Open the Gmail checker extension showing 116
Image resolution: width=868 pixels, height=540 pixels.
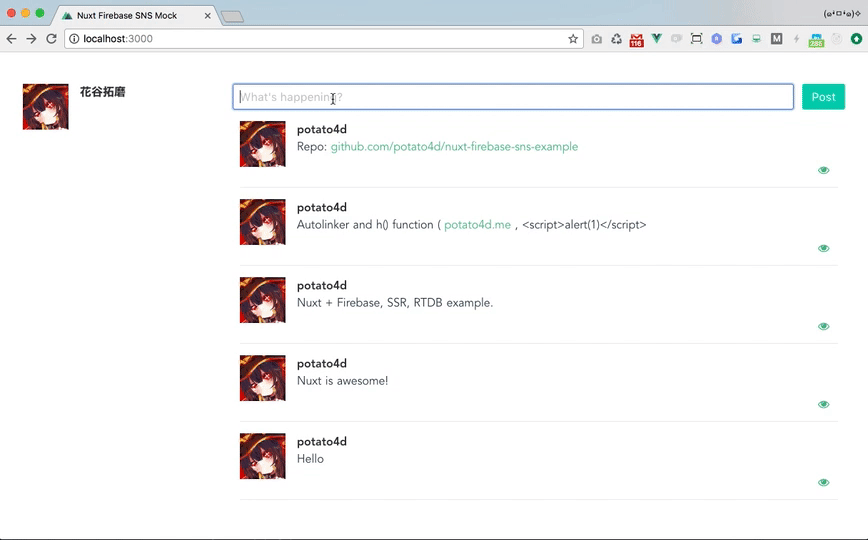point(636,40)
